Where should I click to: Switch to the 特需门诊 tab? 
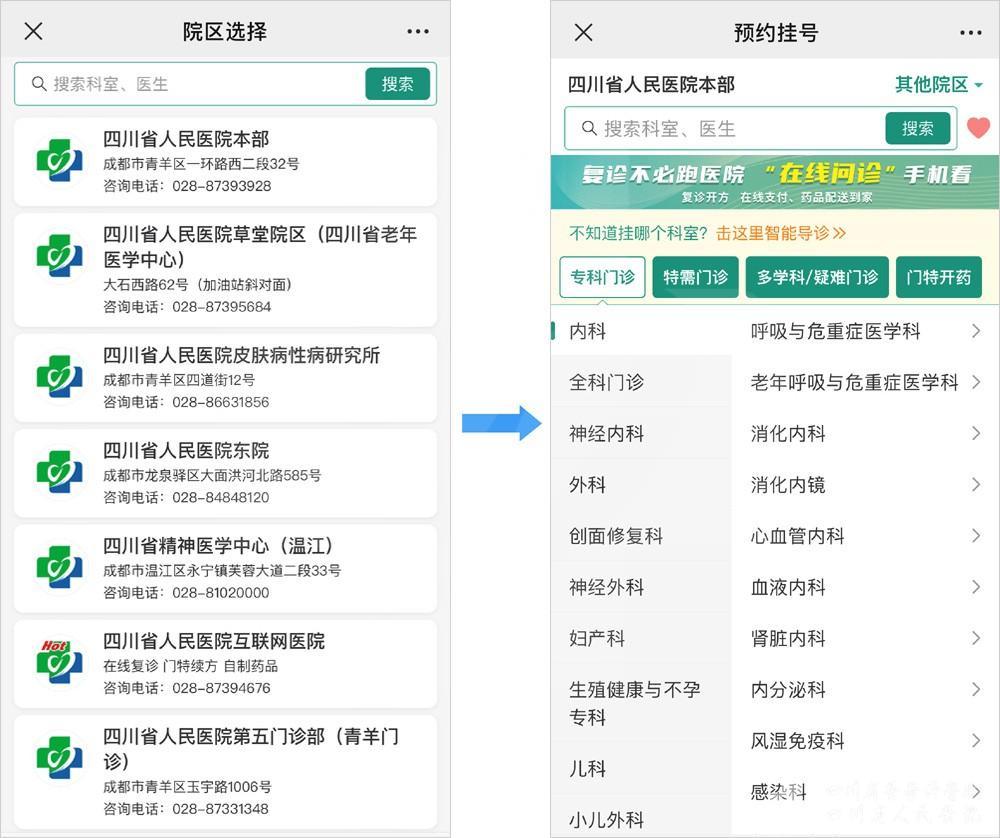[x=695, y=277]
